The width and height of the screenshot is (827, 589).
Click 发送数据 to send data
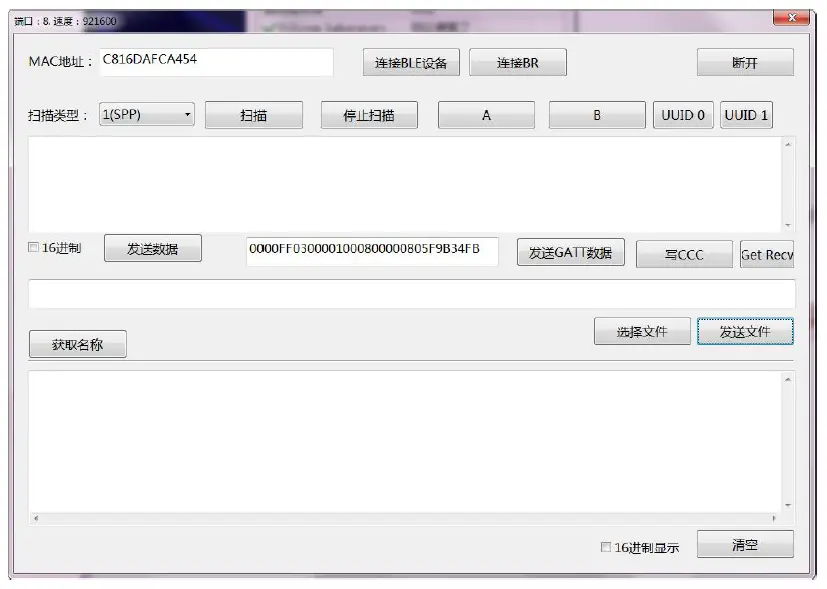(153, 248)
